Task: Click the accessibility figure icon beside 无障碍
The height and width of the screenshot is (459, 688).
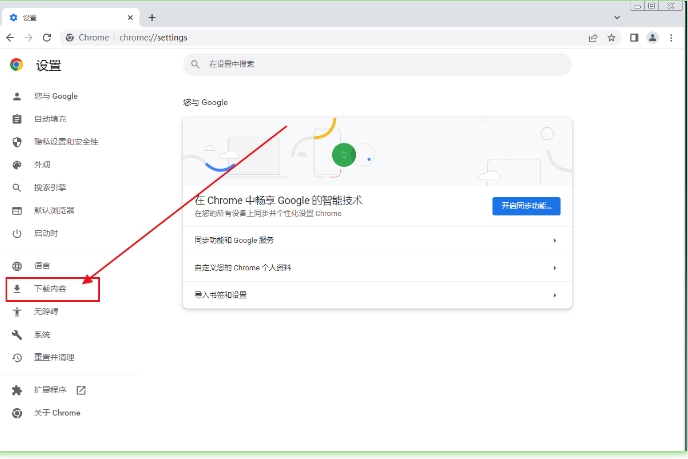Action: click(17, 312)
